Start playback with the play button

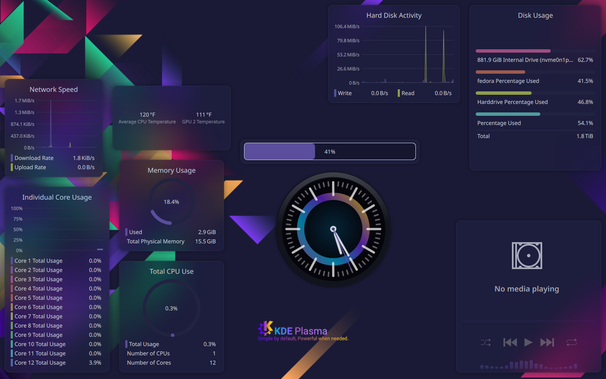click(x=528, y=342)
